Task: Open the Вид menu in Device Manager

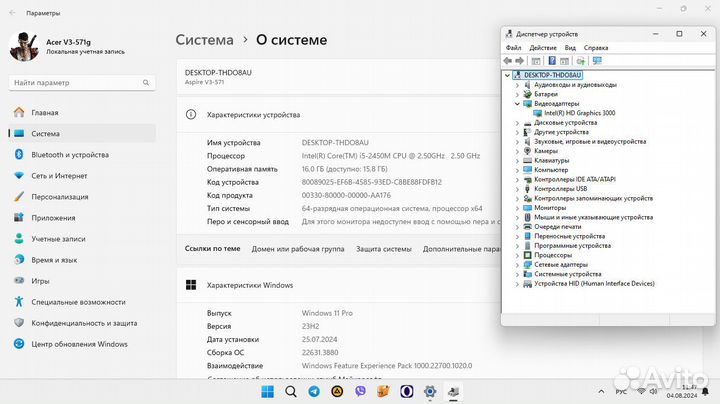Action: [x=570, y=48]
